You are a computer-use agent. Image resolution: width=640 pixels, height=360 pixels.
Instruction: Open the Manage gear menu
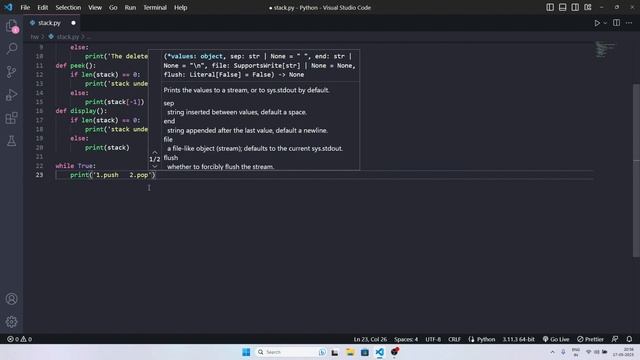[x=11, y=322]
